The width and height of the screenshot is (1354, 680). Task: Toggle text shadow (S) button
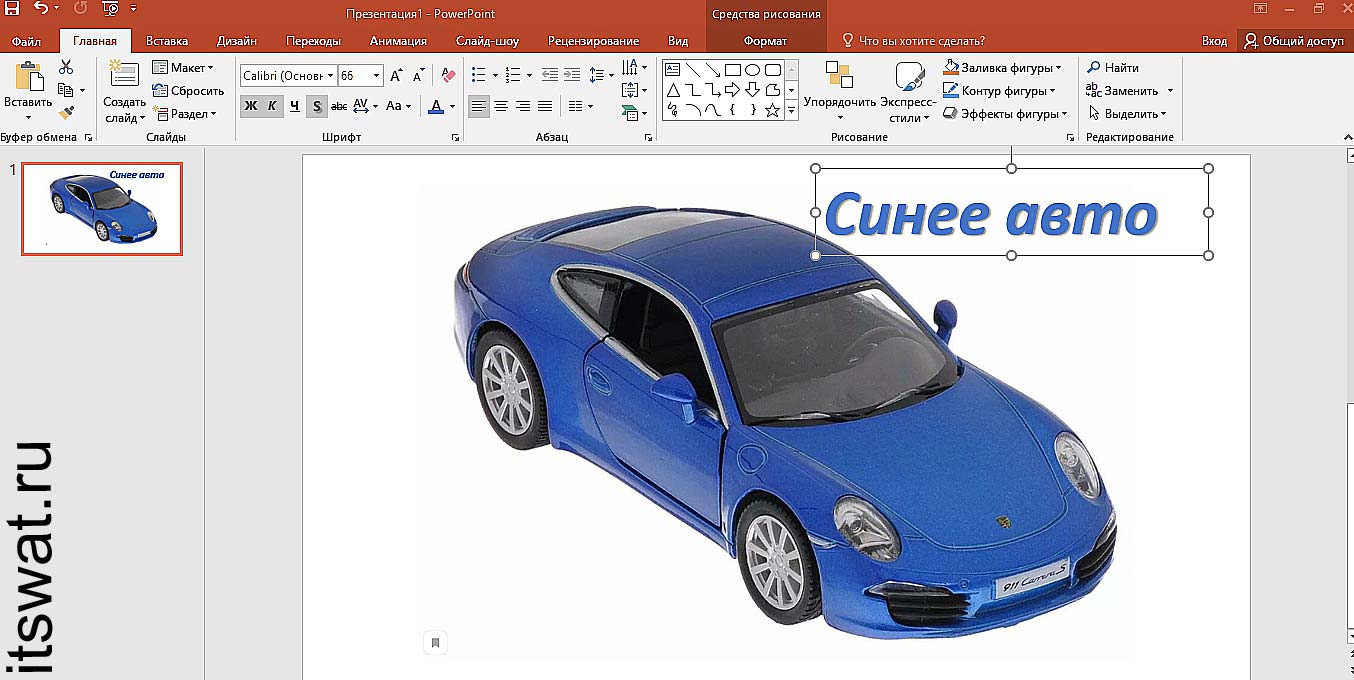pyautogui.click(x=316, y=106)
